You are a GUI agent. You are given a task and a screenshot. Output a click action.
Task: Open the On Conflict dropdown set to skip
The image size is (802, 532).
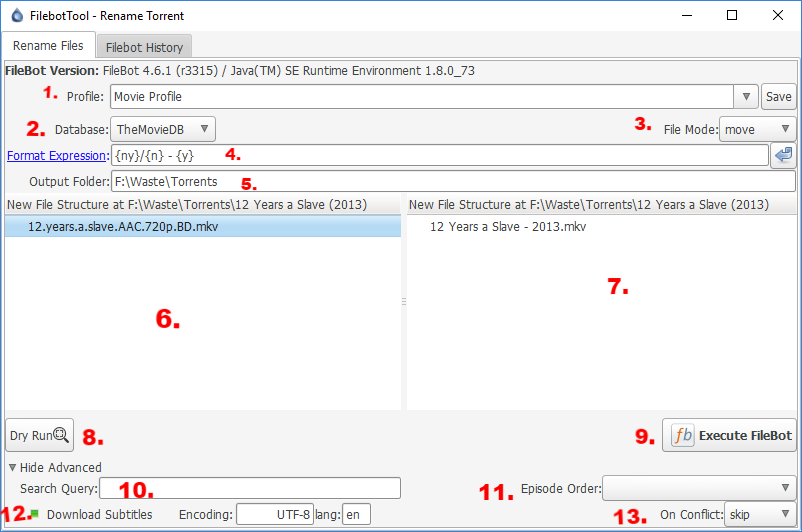point(760,514)
